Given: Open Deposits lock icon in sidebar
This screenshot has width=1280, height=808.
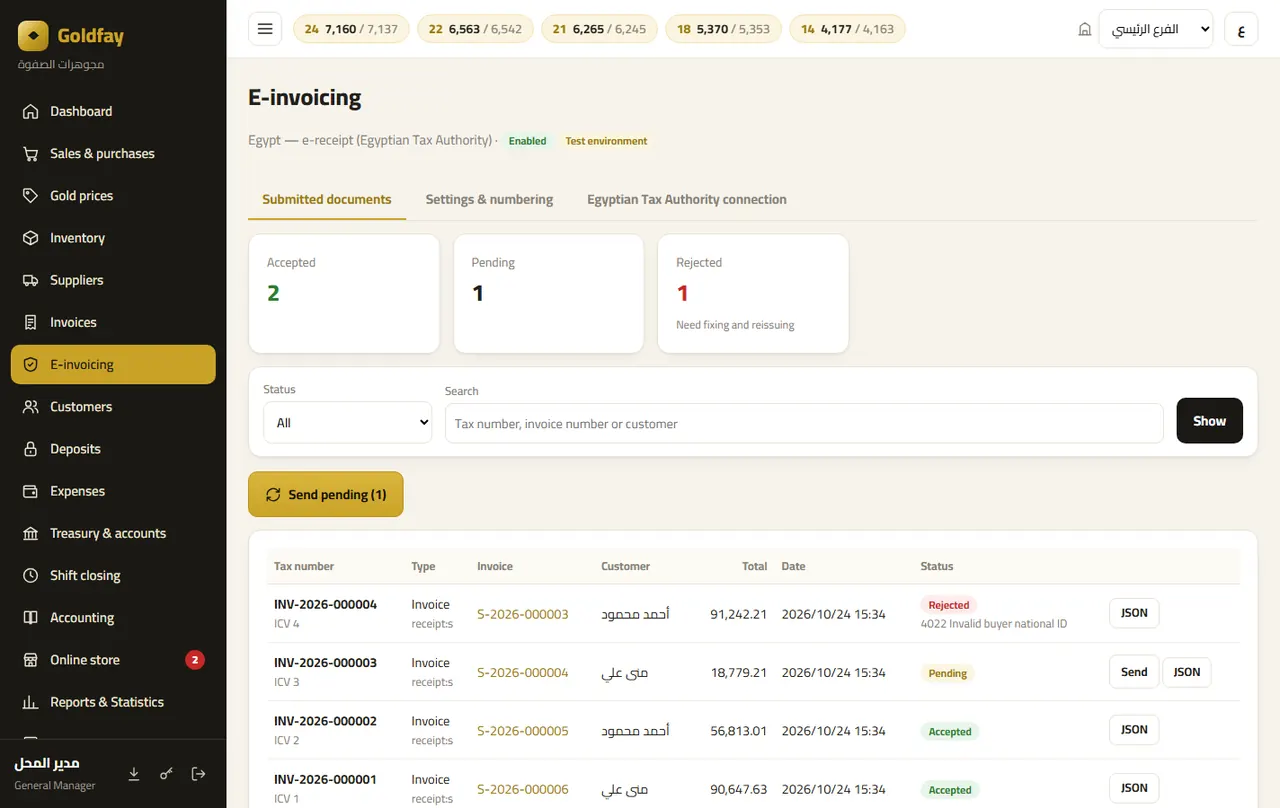Looking at the screenshot, I should (x=31, y=449).
